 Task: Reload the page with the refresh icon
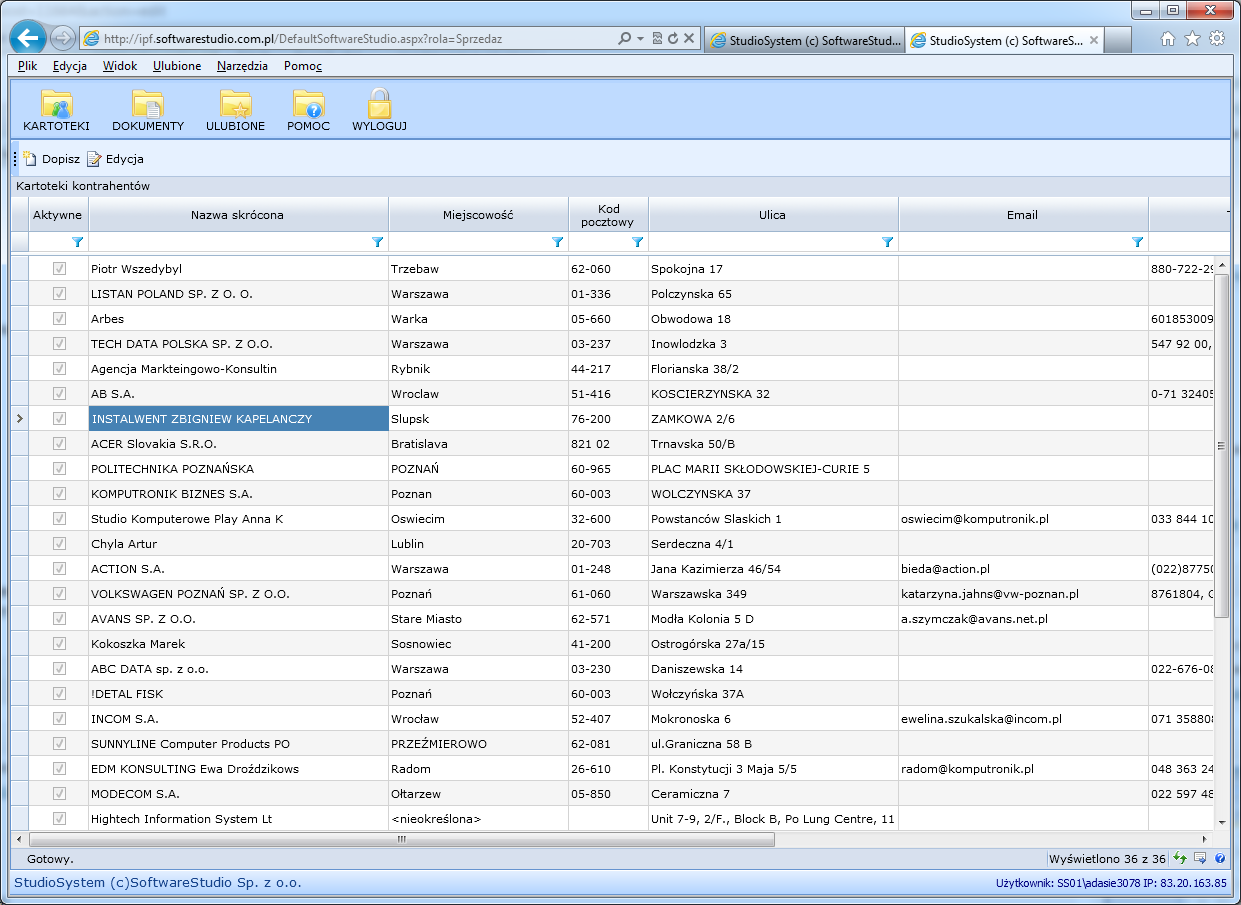point(673,39)
